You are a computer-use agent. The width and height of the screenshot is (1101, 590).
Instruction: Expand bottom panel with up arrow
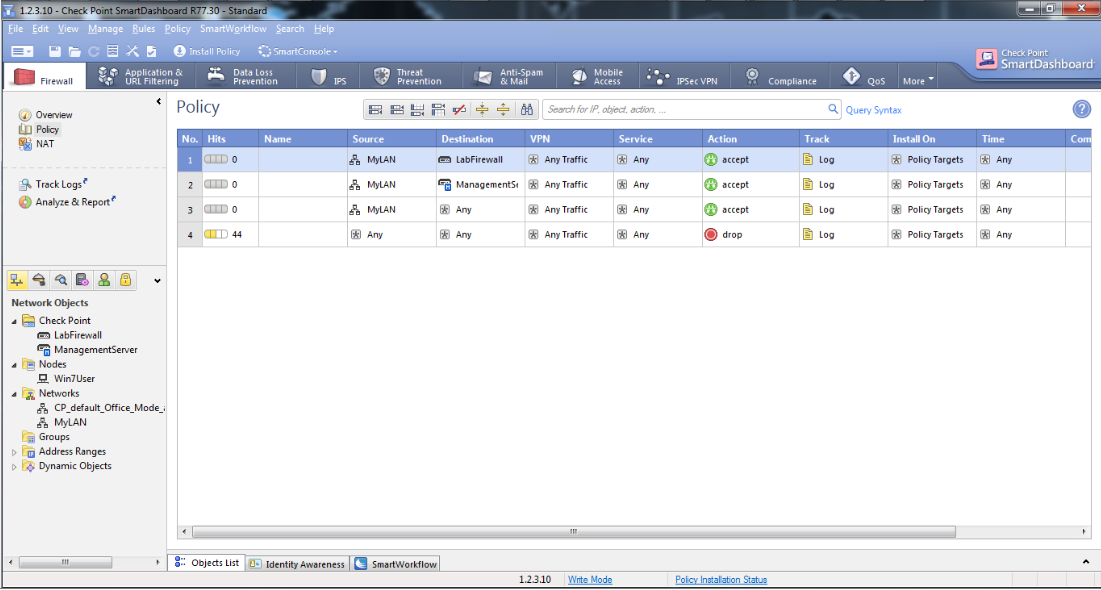(x=1086, y=562)
